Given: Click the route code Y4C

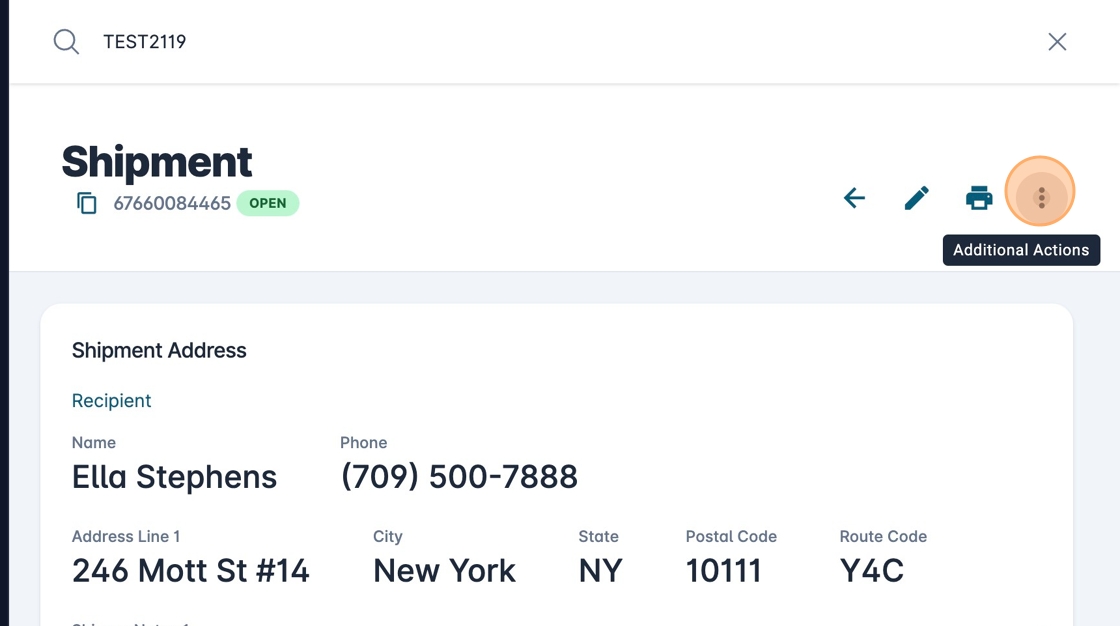Looking at the screenshot, I should (871, 571).
